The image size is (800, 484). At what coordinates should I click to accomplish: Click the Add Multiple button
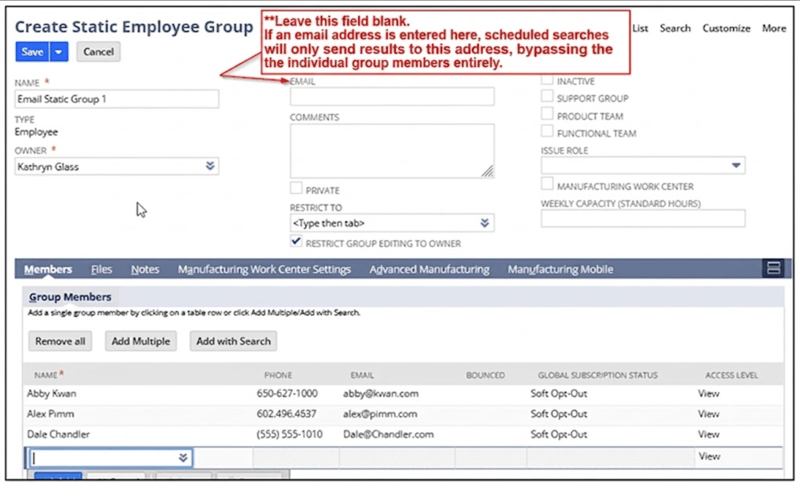141,341
